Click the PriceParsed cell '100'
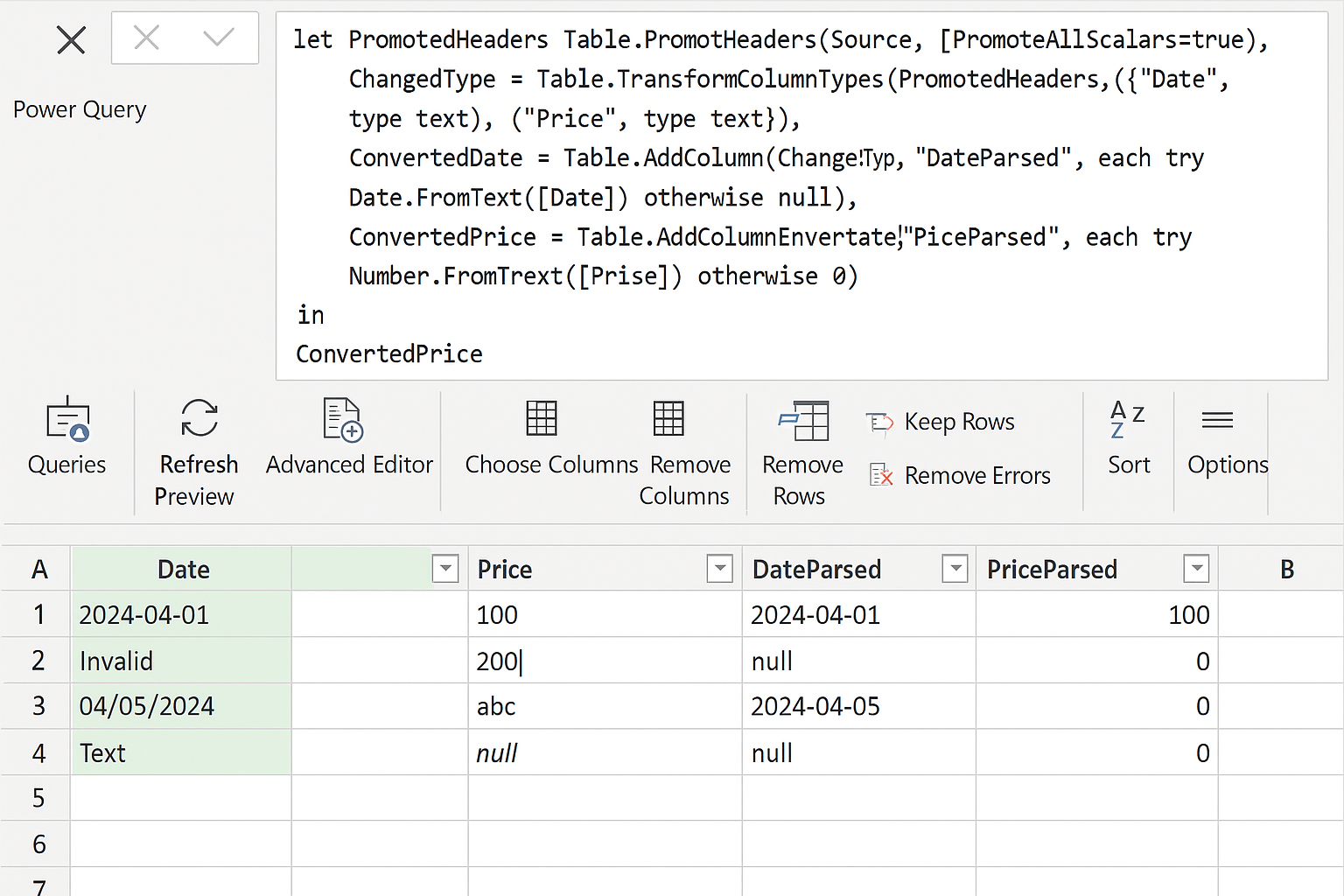Image resolution: width=1344 pixels, height=896 pixels. pos(1096,614)
